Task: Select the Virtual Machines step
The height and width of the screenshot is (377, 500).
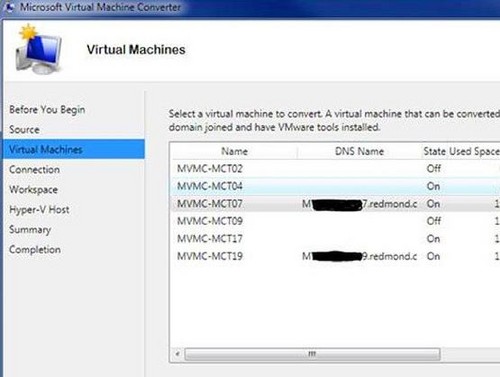Action: coord(74,149)
